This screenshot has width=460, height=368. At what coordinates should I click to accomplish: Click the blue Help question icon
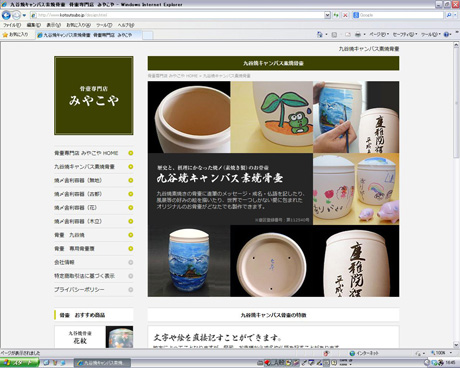pyautogui.click(x=447, y=34)
